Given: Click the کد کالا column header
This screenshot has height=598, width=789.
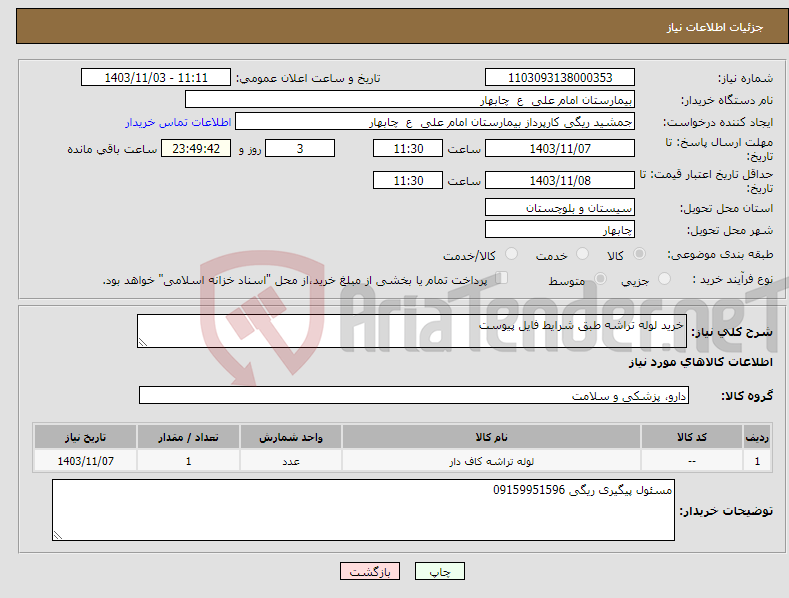Looking at the screenshot, I should (692, 437).
